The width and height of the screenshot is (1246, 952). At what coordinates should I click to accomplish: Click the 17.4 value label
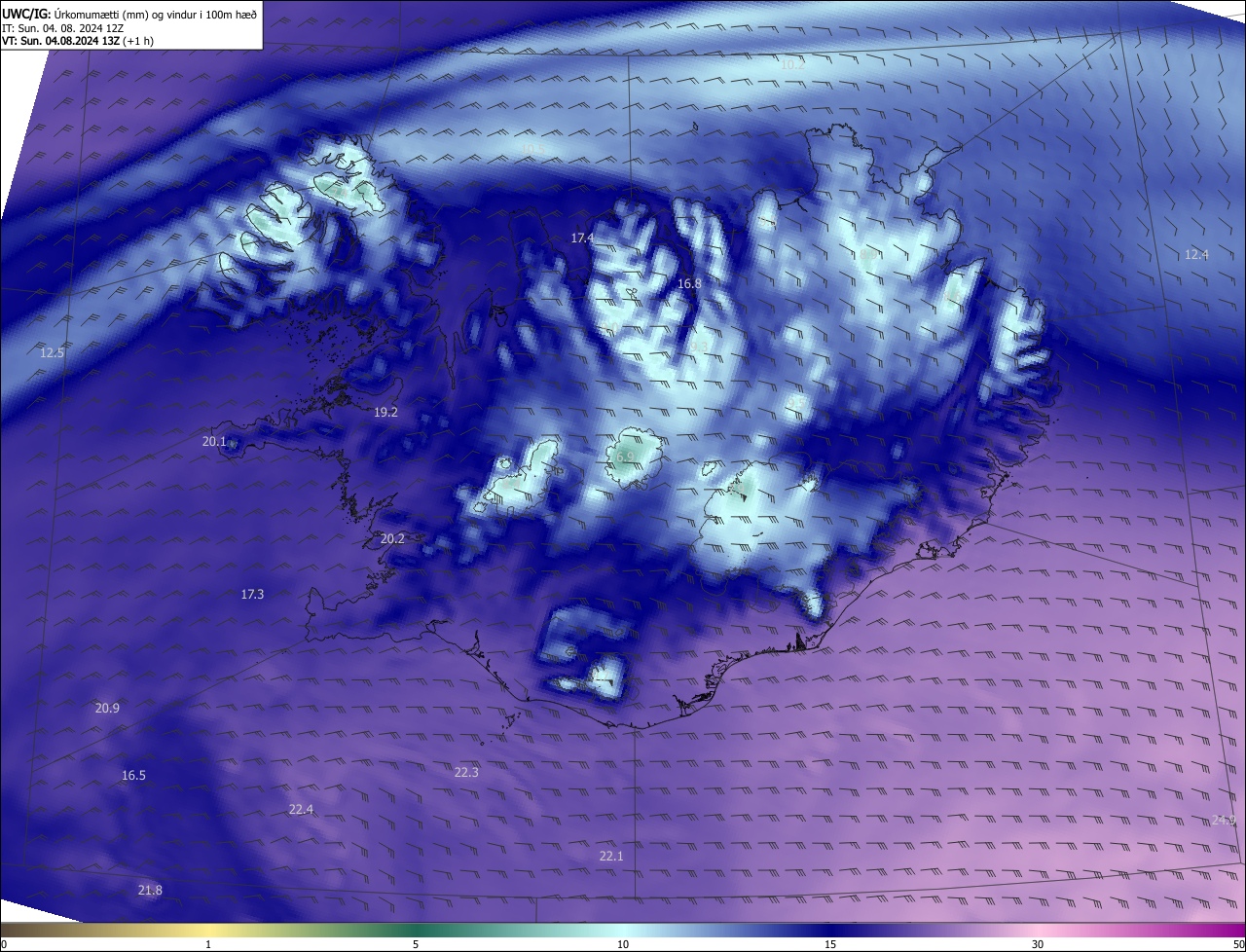(582, 238)
